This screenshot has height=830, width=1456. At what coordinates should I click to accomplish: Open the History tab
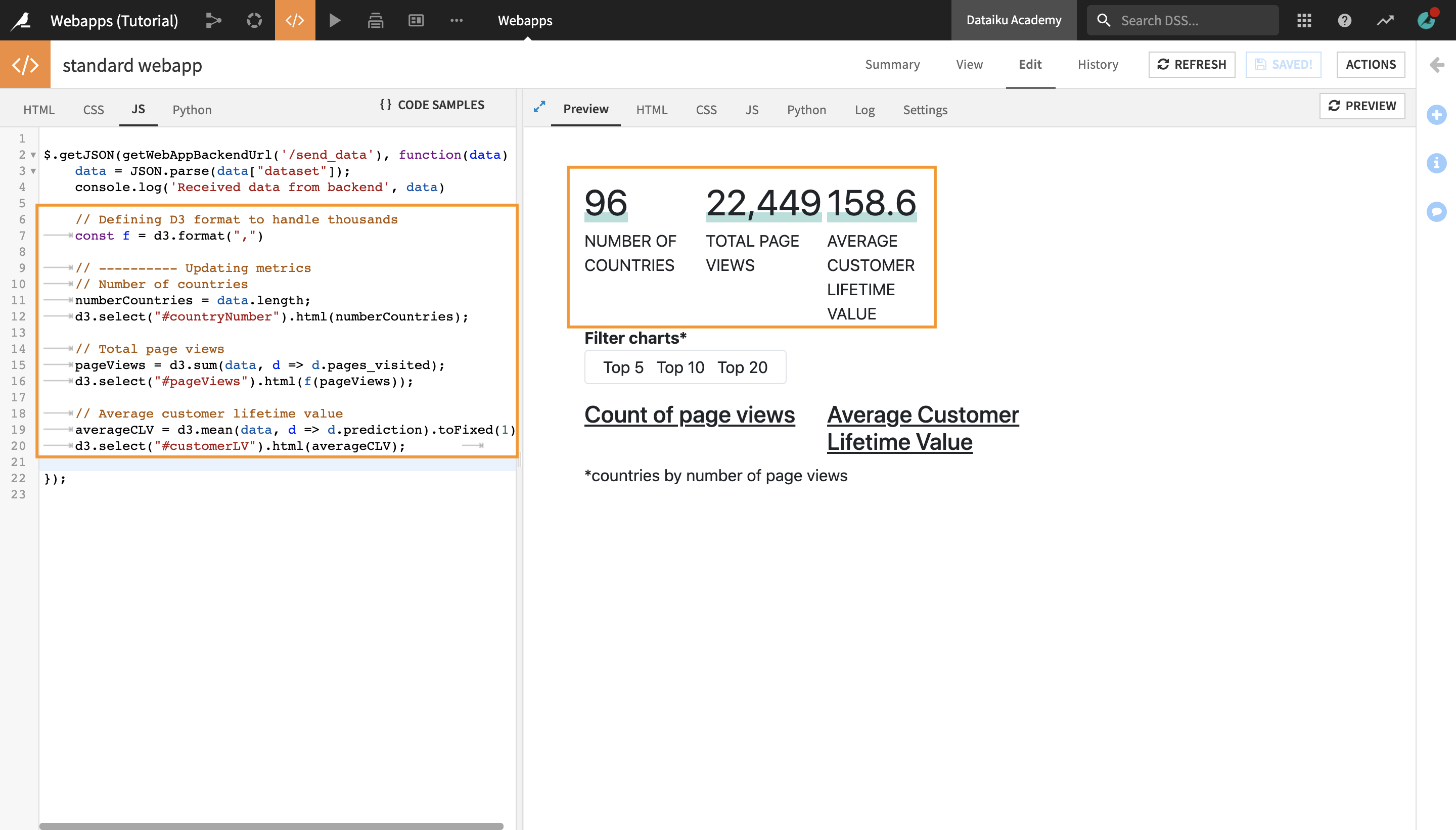(1098, 64)
